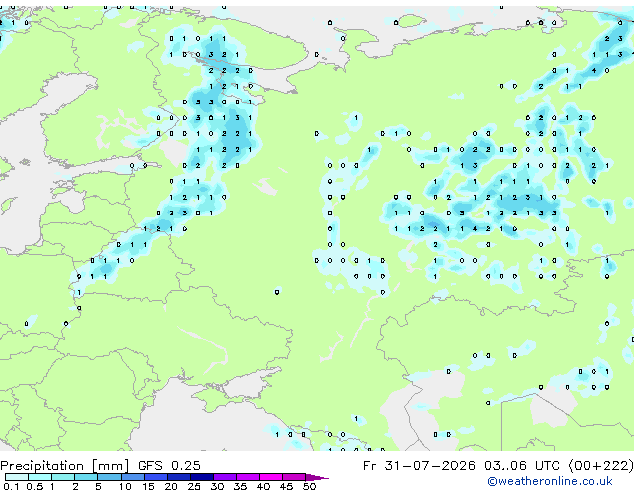Click the legend label '25'
This screenshot has width=634, height=490.
click(x=194, y=486)
